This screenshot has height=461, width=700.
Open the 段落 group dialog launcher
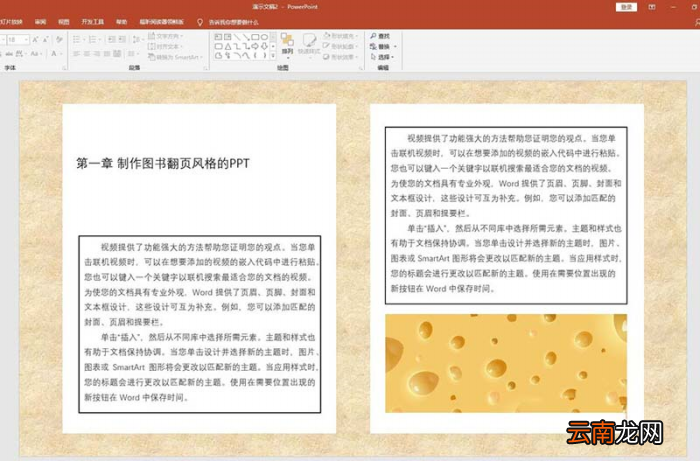(206, 68)
